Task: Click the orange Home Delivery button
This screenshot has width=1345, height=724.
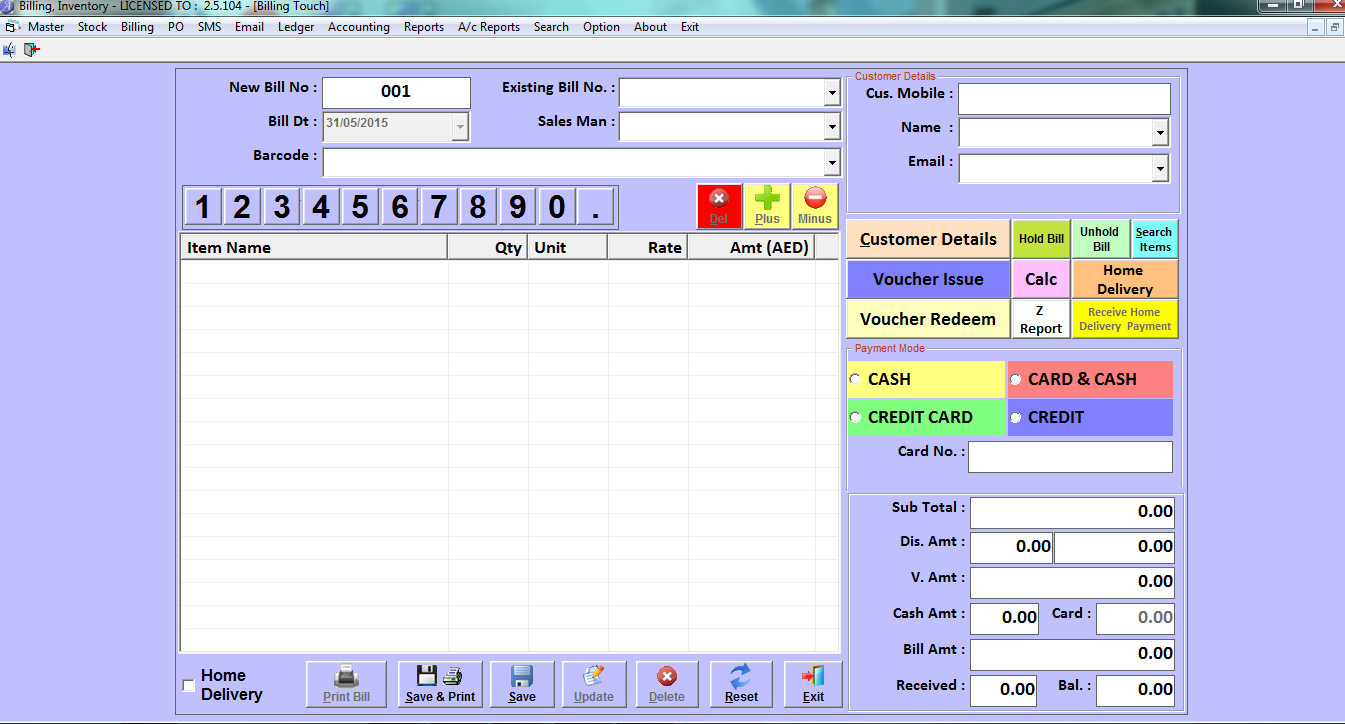Action: [1125, 279]
